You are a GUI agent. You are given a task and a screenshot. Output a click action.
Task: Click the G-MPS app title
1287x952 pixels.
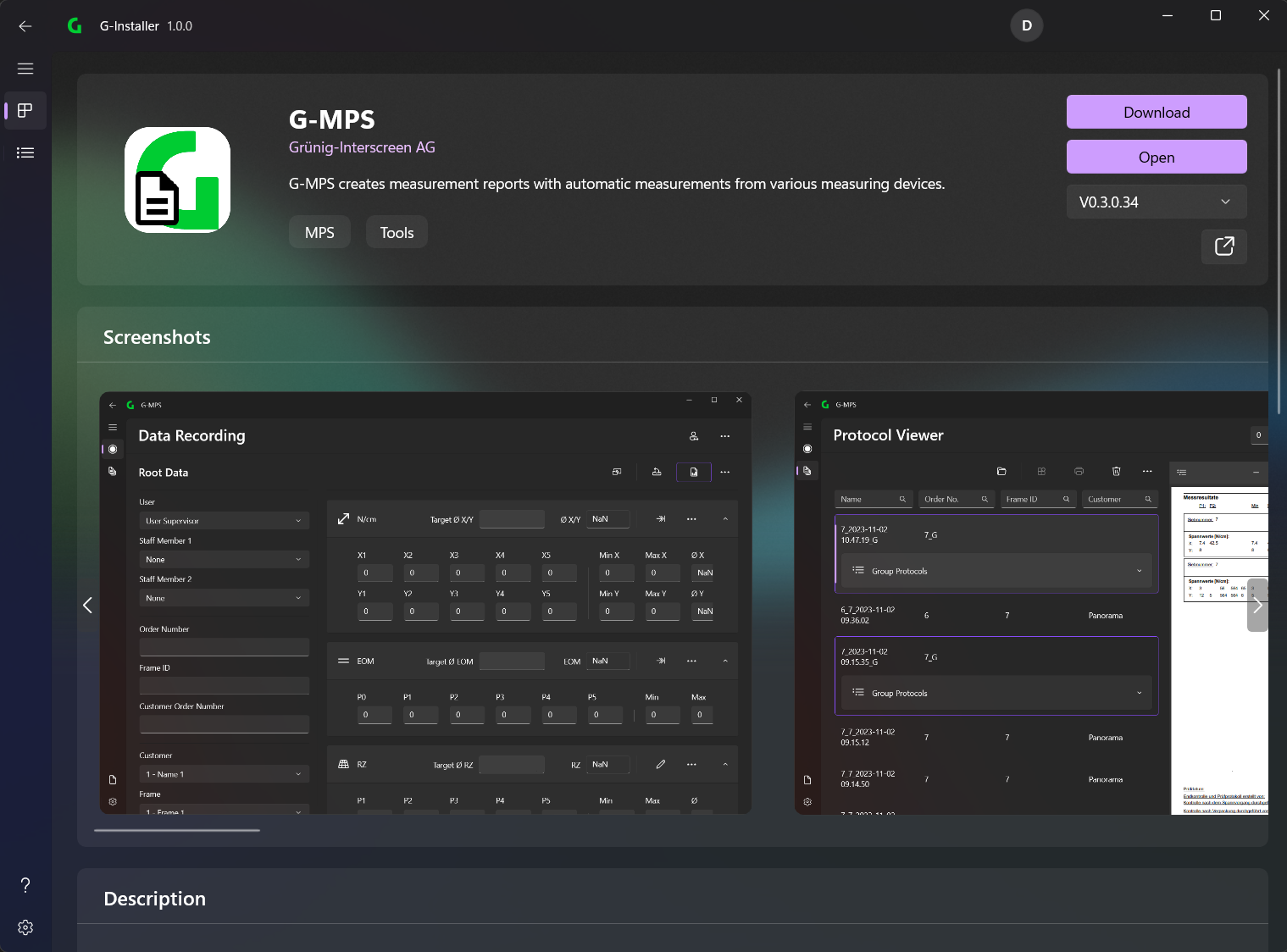tap(332, 119)
